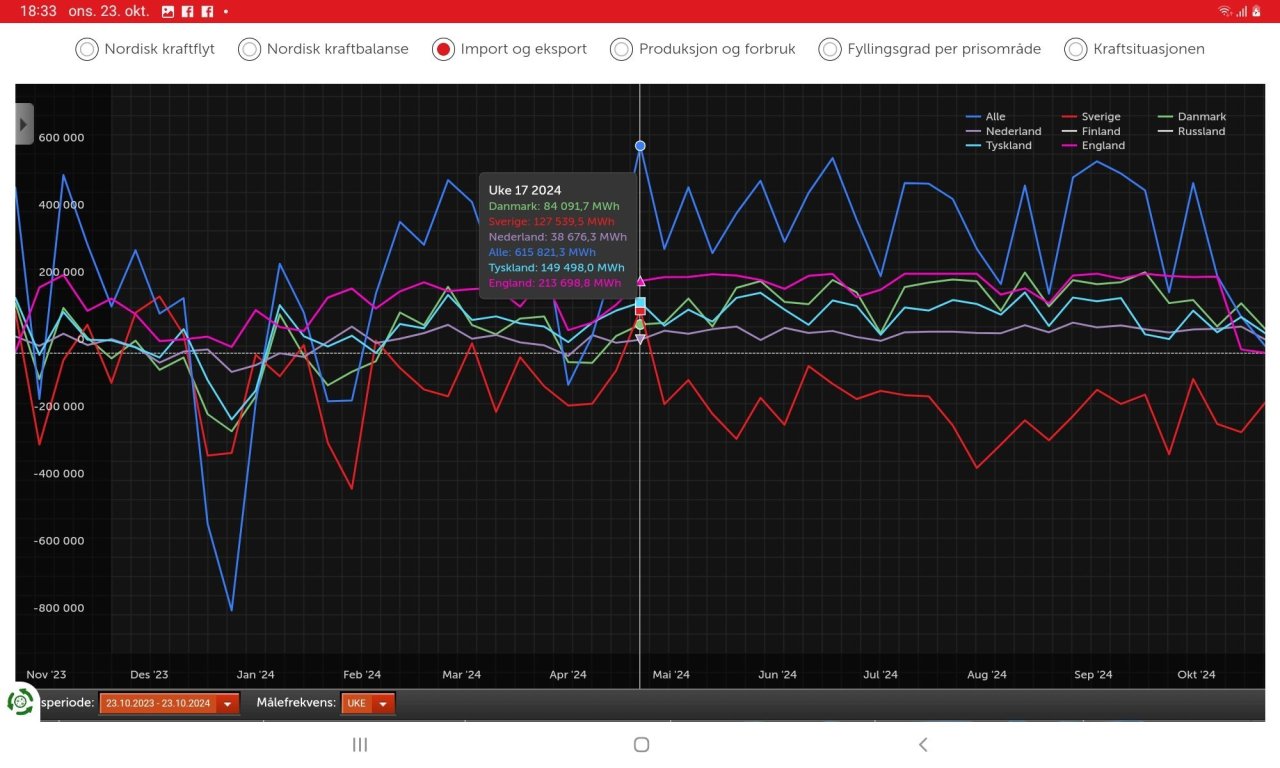Image resolution: width=1280 pixels, height=768 pixels.
Task: Select Nordisk kraftbalanse radio option
Action: 323,49
